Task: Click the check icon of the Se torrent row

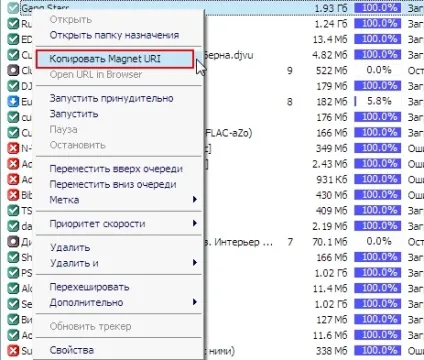Action: pyautogui.click(x=13, y=304)
